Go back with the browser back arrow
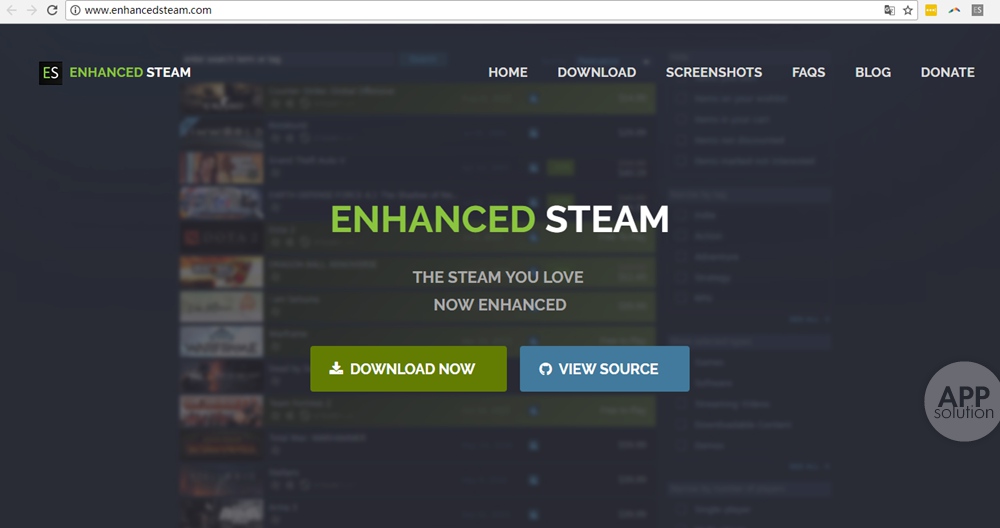The image size is (1000, 528). point(11,10)
